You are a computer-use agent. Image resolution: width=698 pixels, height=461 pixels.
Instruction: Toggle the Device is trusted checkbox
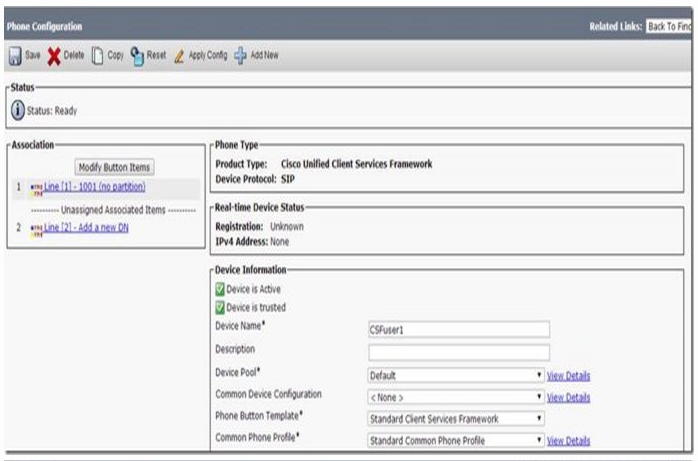[x=220, y=307]
